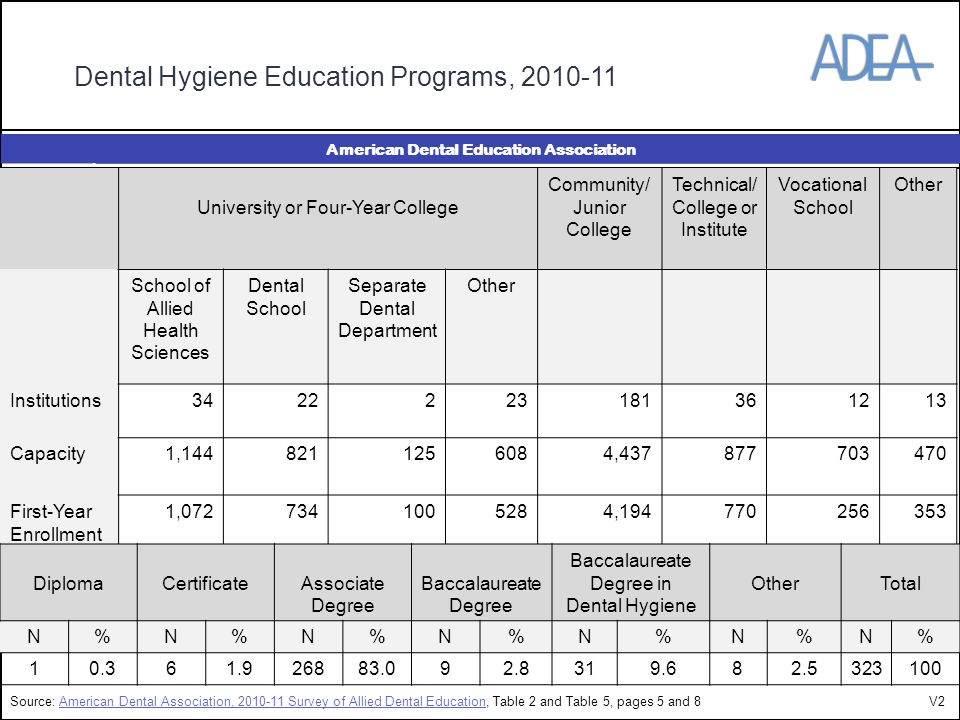
Task: Click the Institutions row label
Action: click(x=55, y=400)
